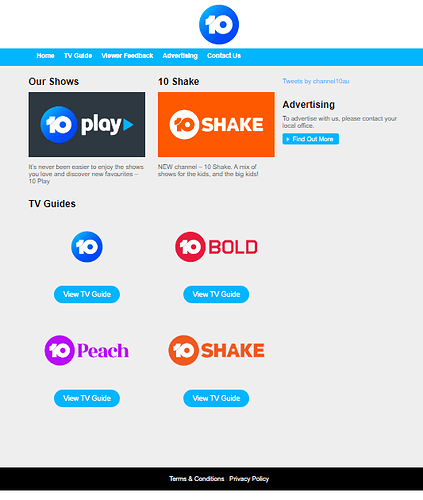Click the 10 Peach logo
The image size is (423, 500).
coord(87,350)
